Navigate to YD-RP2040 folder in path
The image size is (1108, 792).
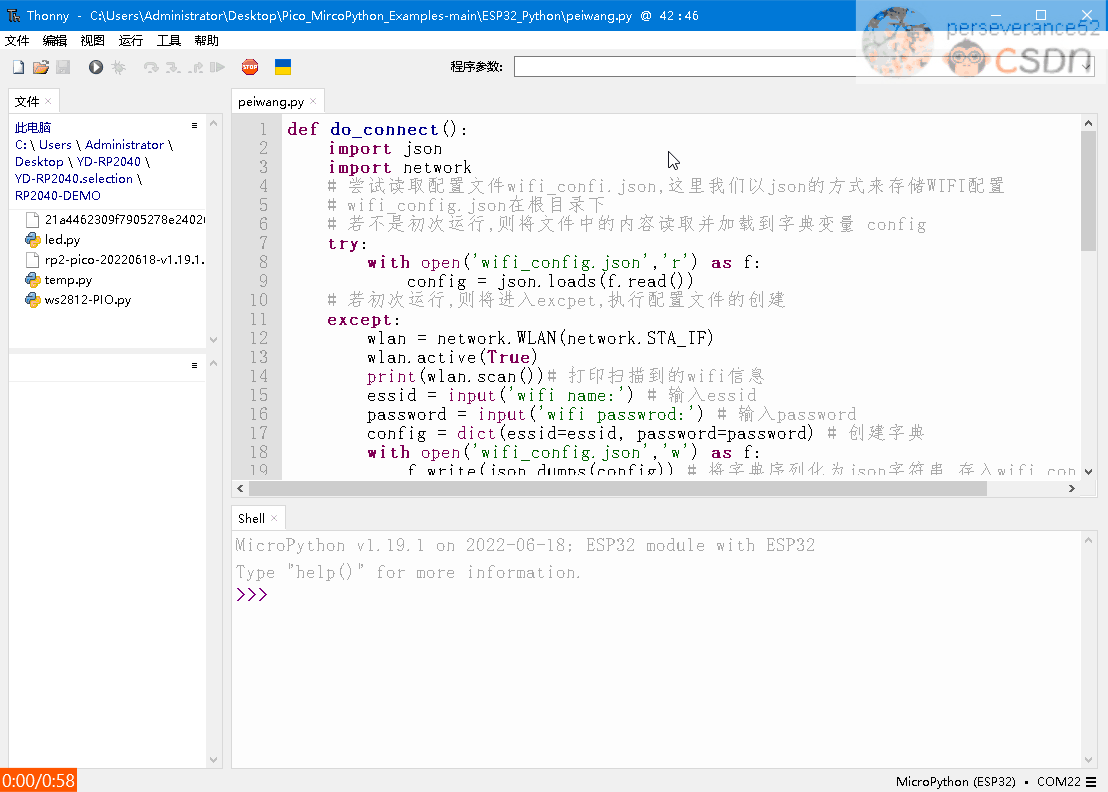[x=109, y=162]
